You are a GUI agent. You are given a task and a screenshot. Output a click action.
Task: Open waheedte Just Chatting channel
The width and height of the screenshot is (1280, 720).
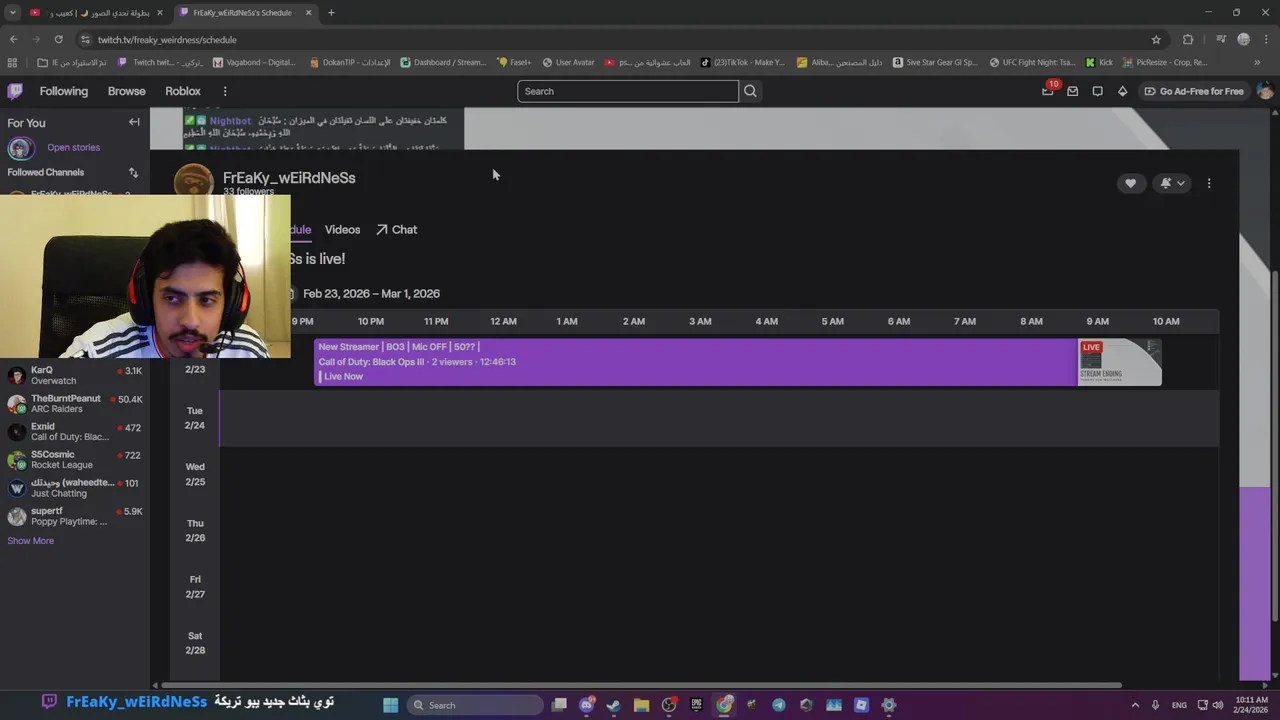point(75,488)
